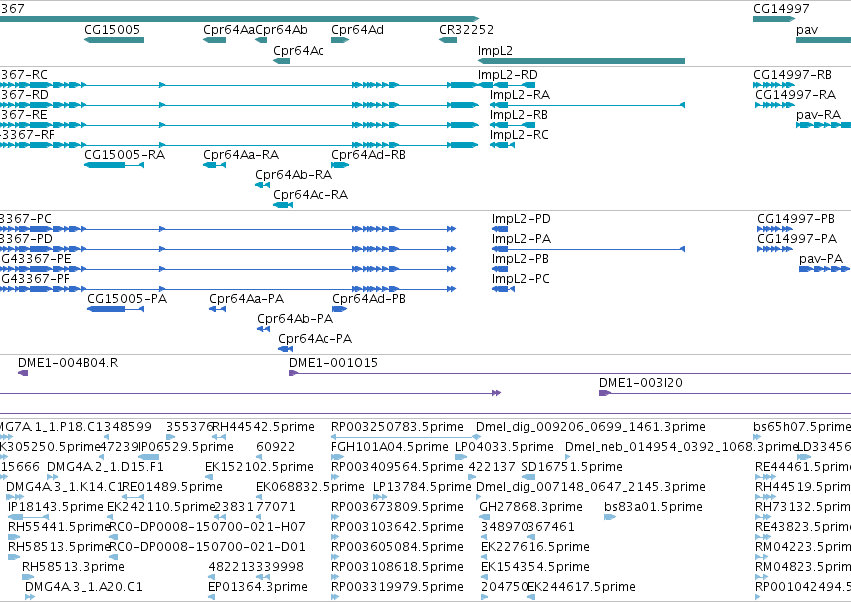Click RP003409564.5prime EST label
Image resolution: width=851 pixels, height=602 pixels.
click(x=397, y=467)
